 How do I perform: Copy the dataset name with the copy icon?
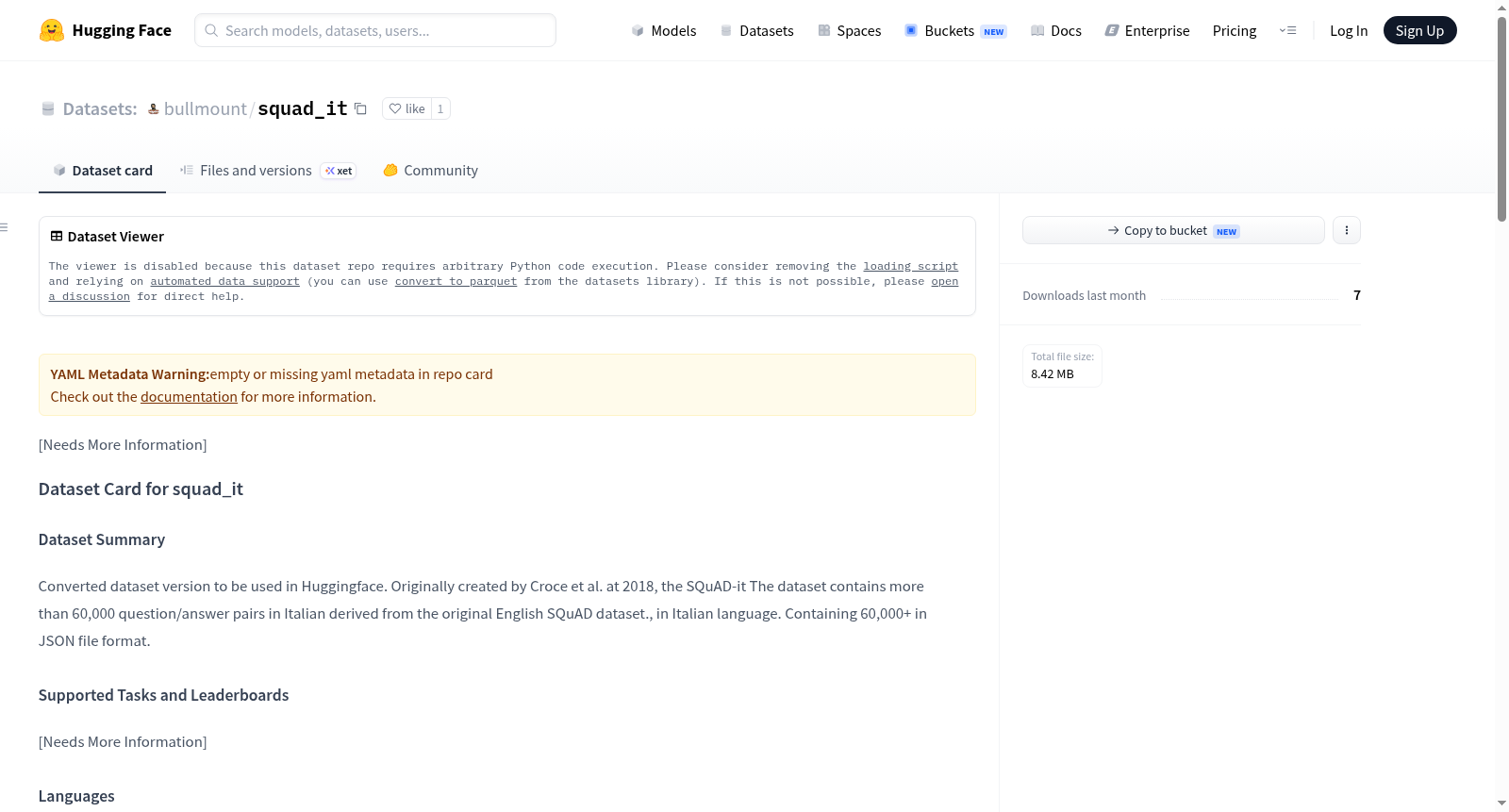point(360,108)
